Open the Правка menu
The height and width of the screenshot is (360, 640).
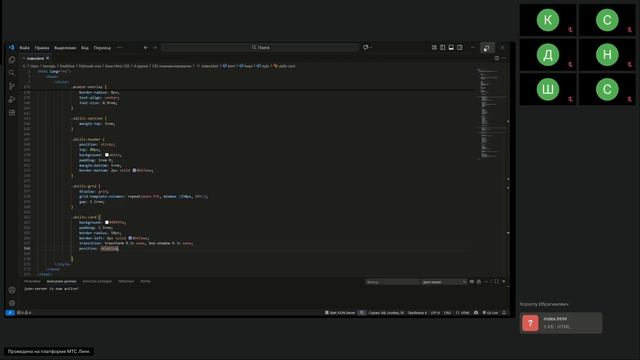click(42, 48)
